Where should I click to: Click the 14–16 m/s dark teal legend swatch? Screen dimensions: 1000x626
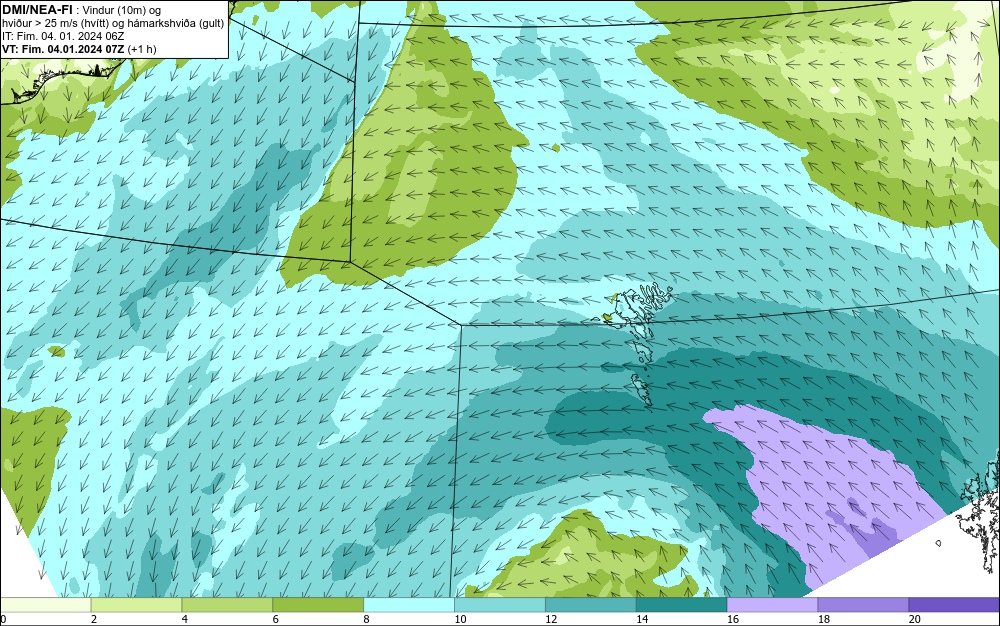(681, 605)
